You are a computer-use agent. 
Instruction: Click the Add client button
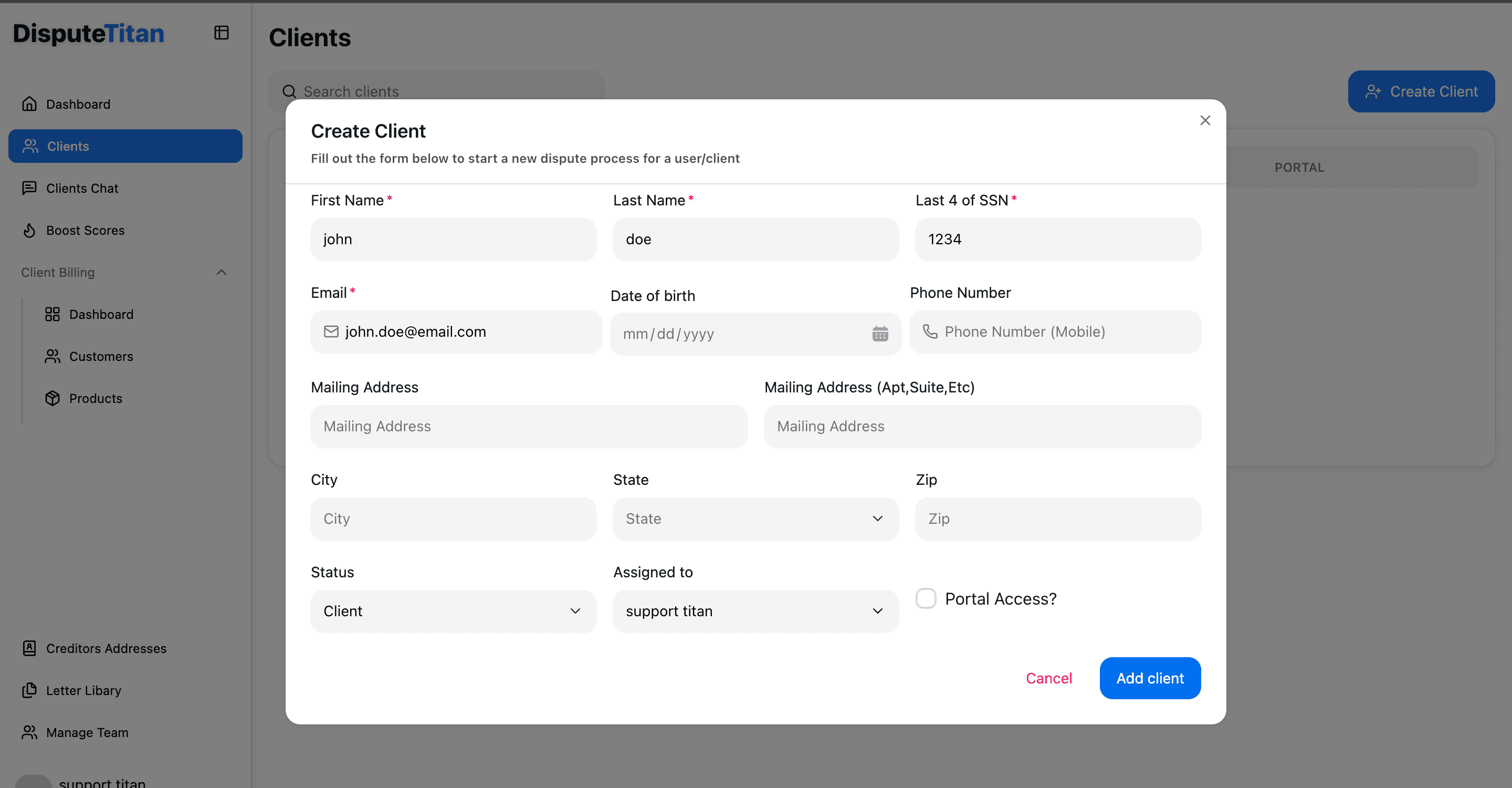(1149, 678)
